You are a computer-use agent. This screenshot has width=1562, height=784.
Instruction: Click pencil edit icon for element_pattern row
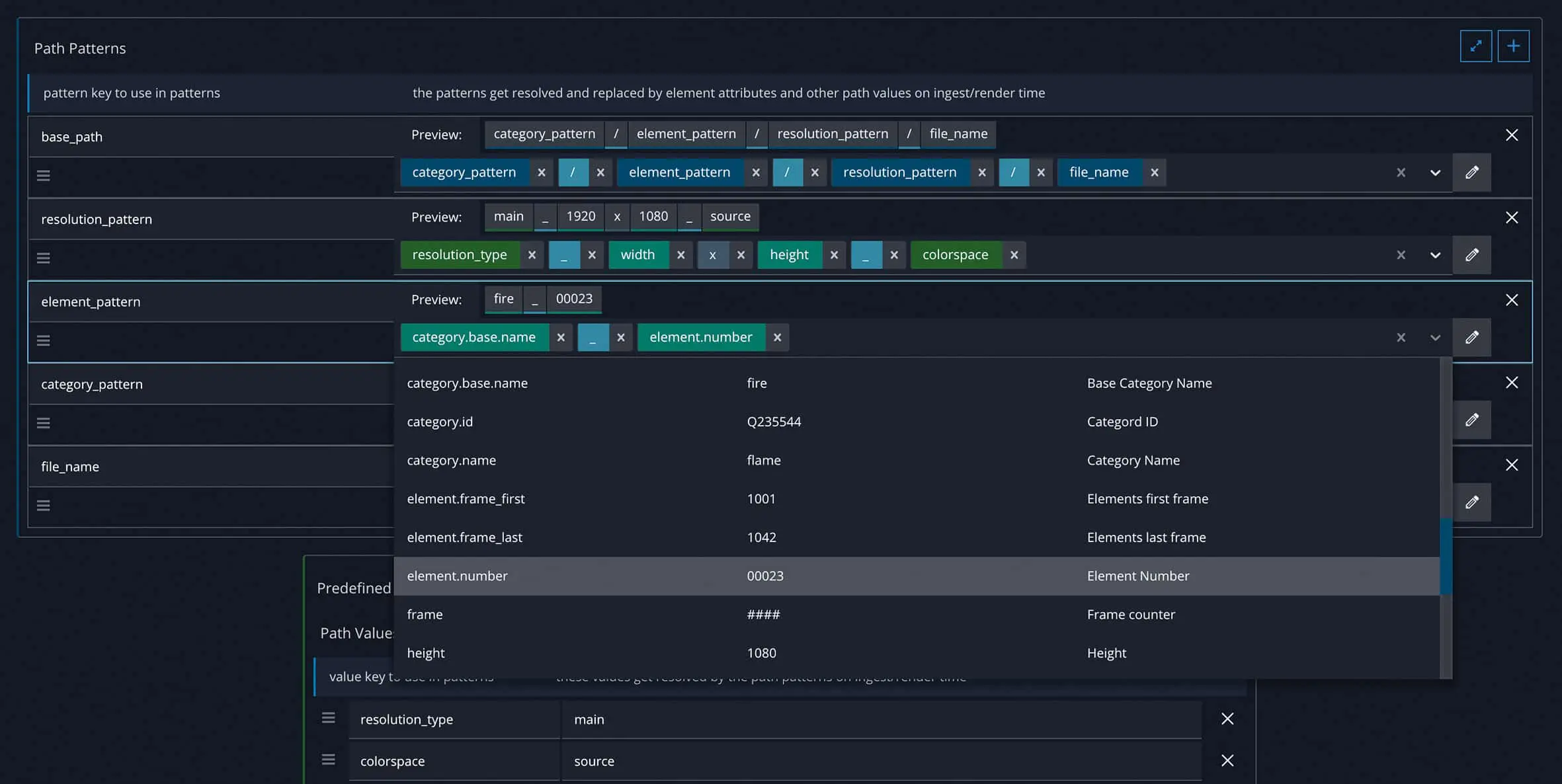(x=1471, y=338)
